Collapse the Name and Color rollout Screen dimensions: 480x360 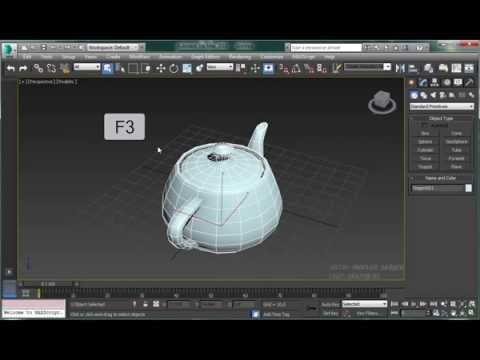441,178
